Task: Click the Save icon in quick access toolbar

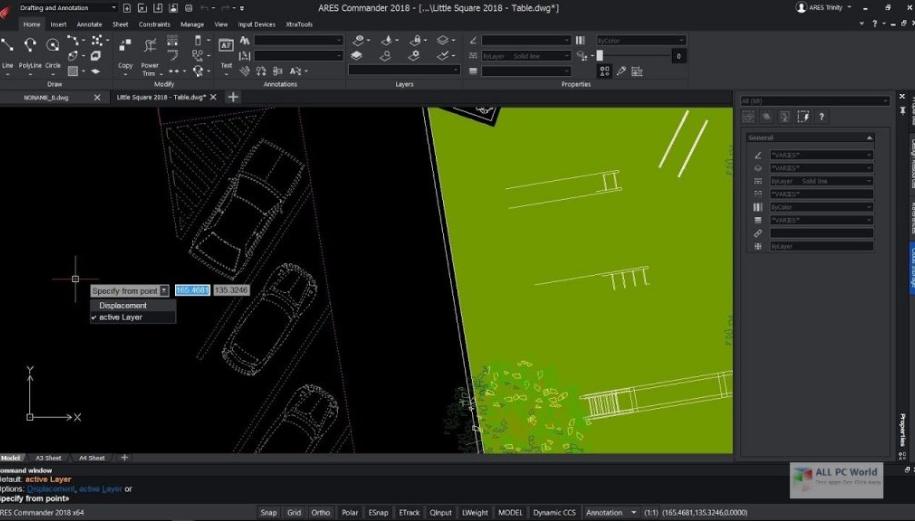Action: click(158, 8)
